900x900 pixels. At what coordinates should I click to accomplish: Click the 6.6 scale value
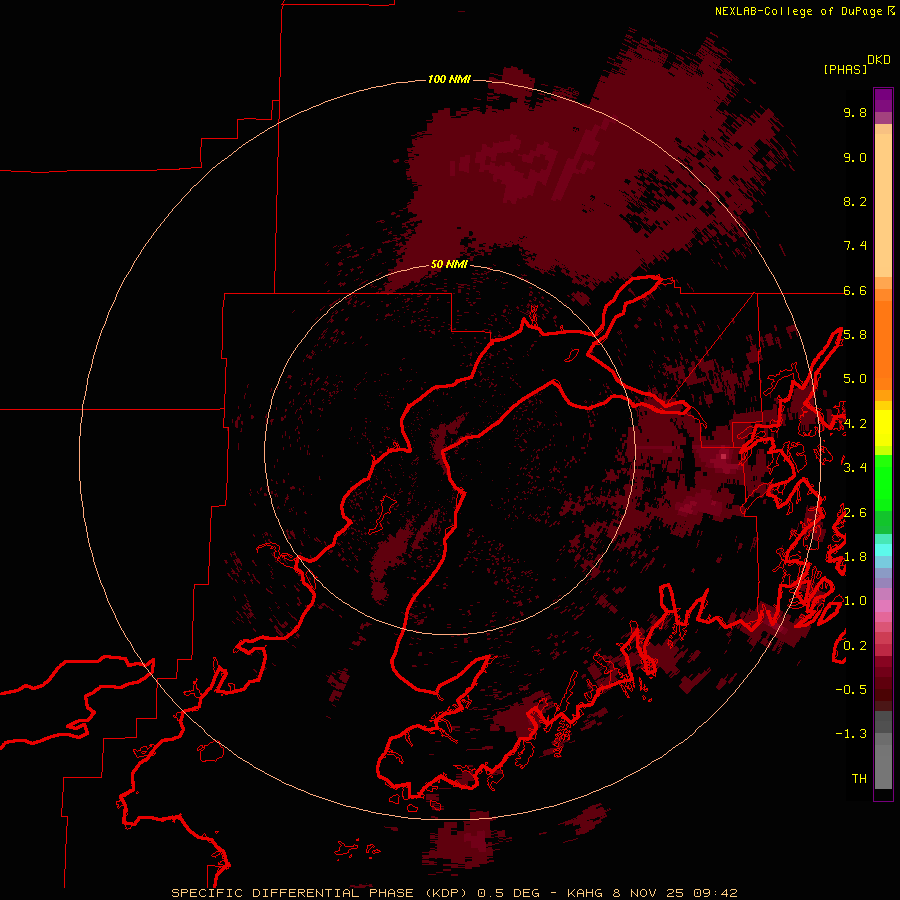[x=855, y=290]
